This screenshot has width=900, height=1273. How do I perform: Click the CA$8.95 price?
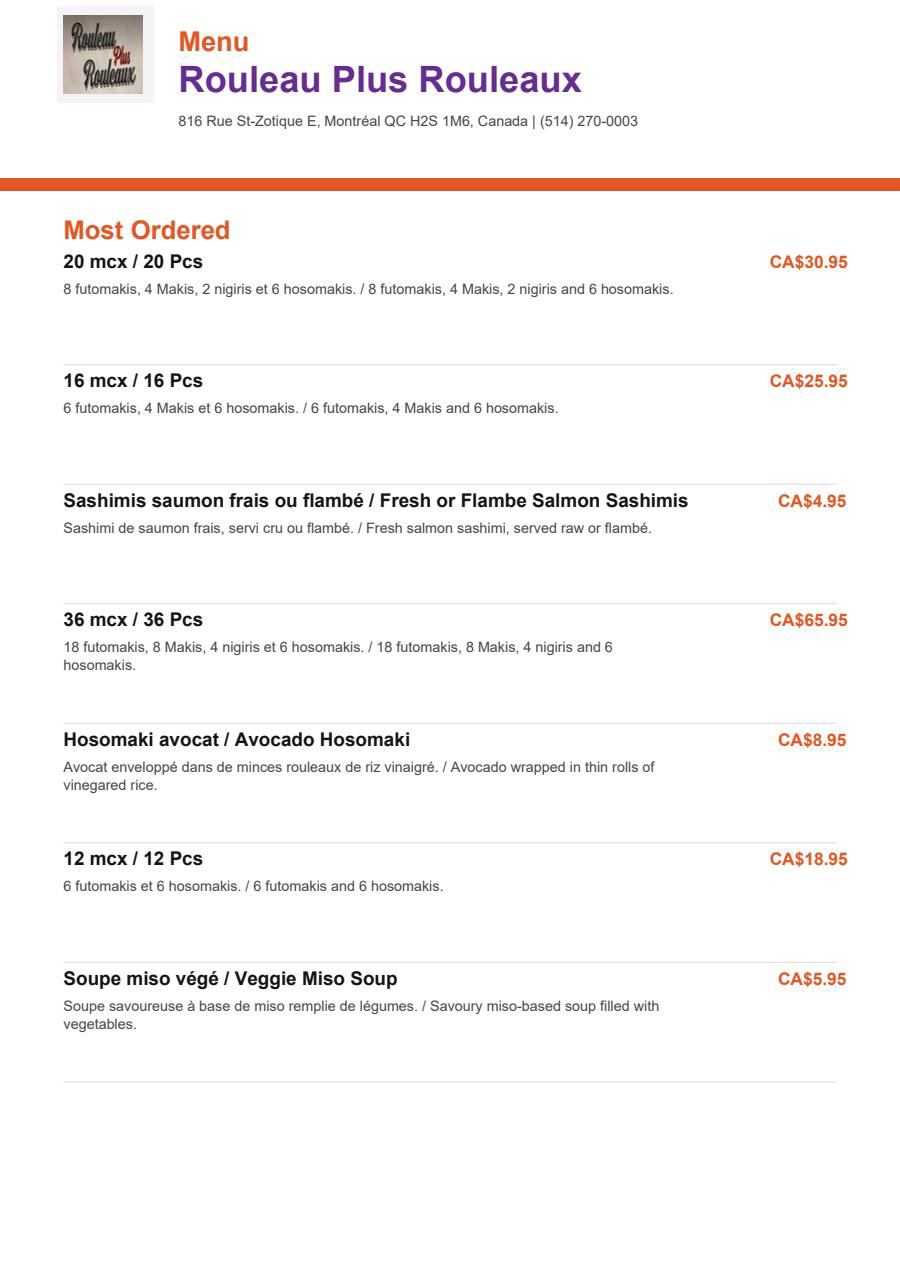pyautogui.click(x=812, y=740)
